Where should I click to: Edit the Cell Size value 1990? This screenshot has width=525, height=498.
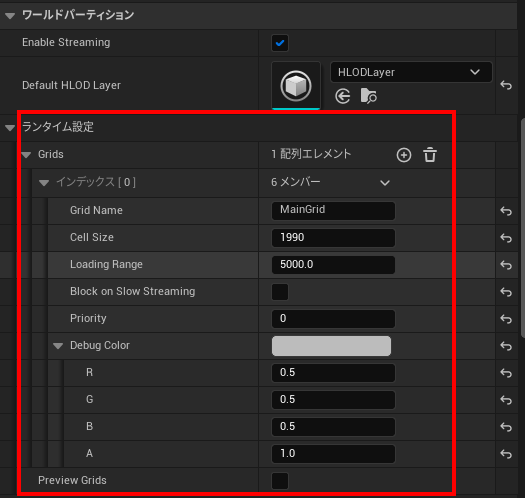[x=333, y=238]
